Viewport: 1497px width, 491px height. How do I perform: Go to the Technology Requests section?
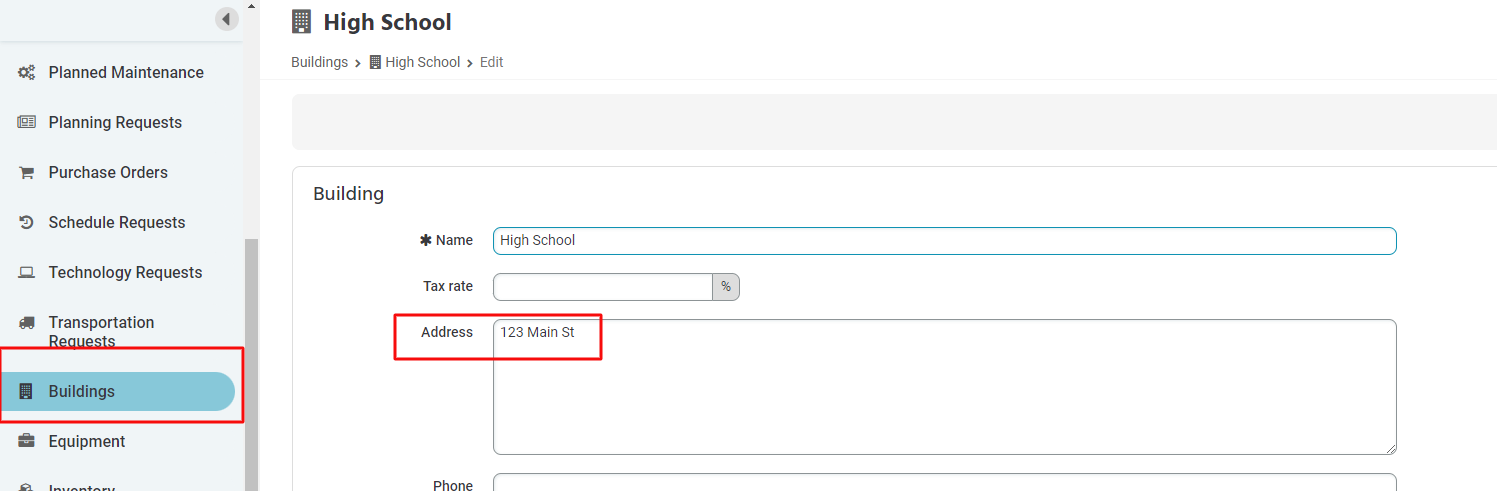(x=125, y=272)
